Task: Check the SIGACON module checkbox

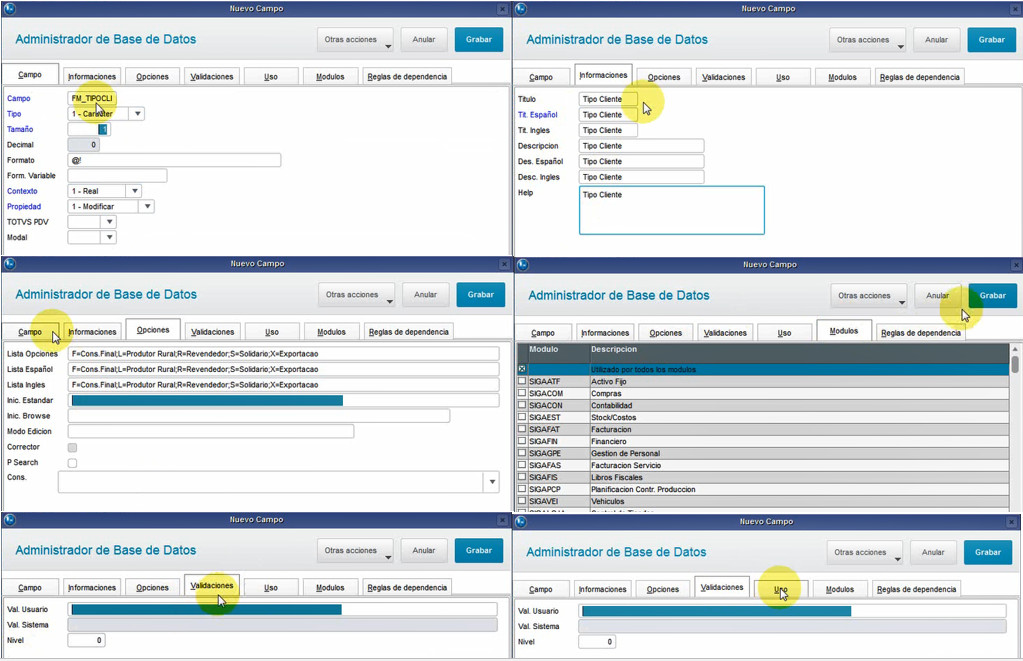Action: [522, 405]
